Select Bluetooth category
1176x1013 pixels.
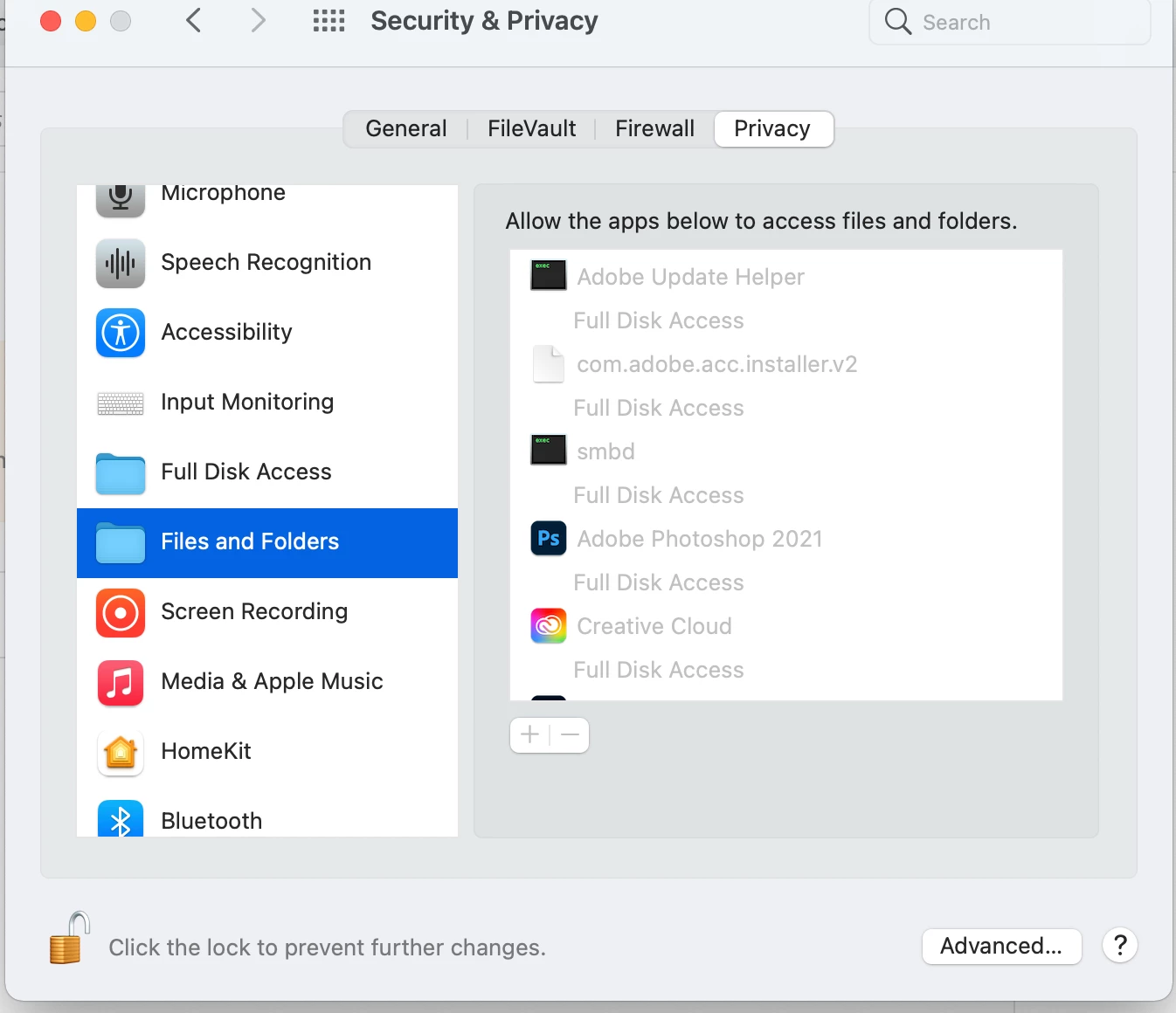(x=267, y=814)
